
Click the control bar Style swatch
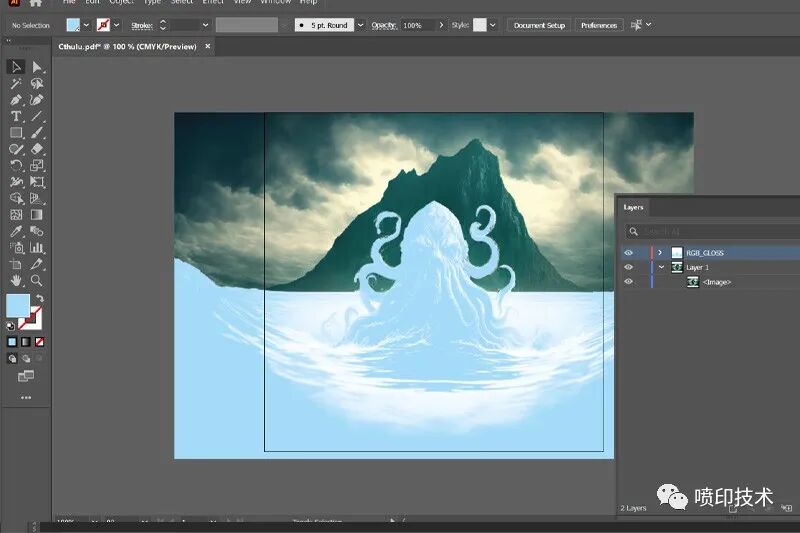pyautogui.click(x=480, y=24)
